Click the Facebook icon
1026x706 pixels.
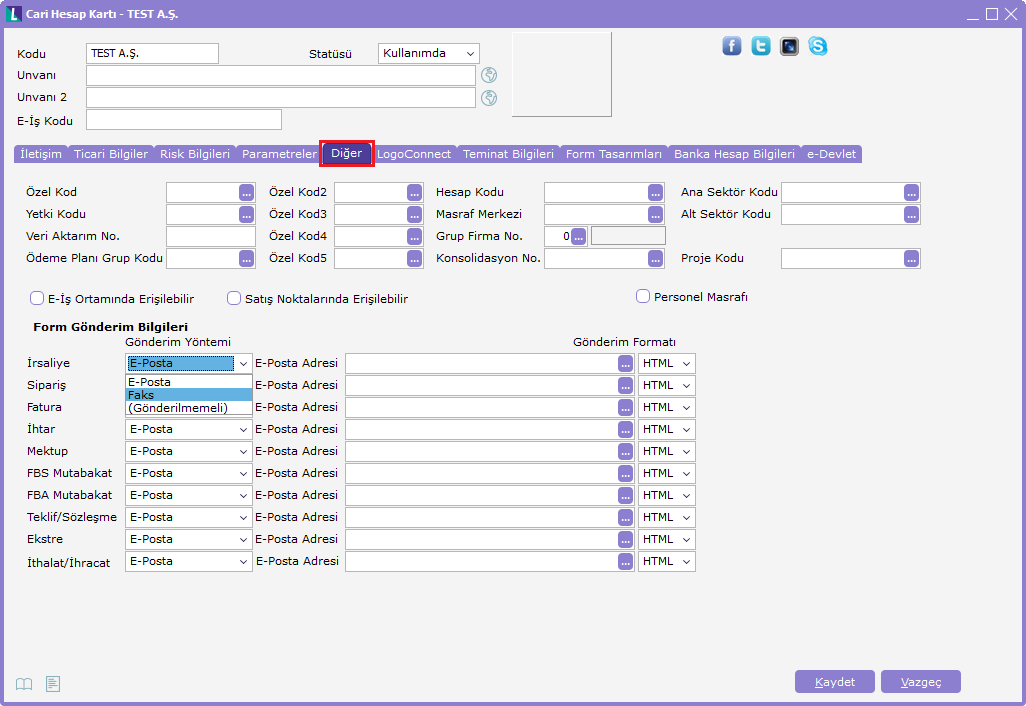pos(732,46)
